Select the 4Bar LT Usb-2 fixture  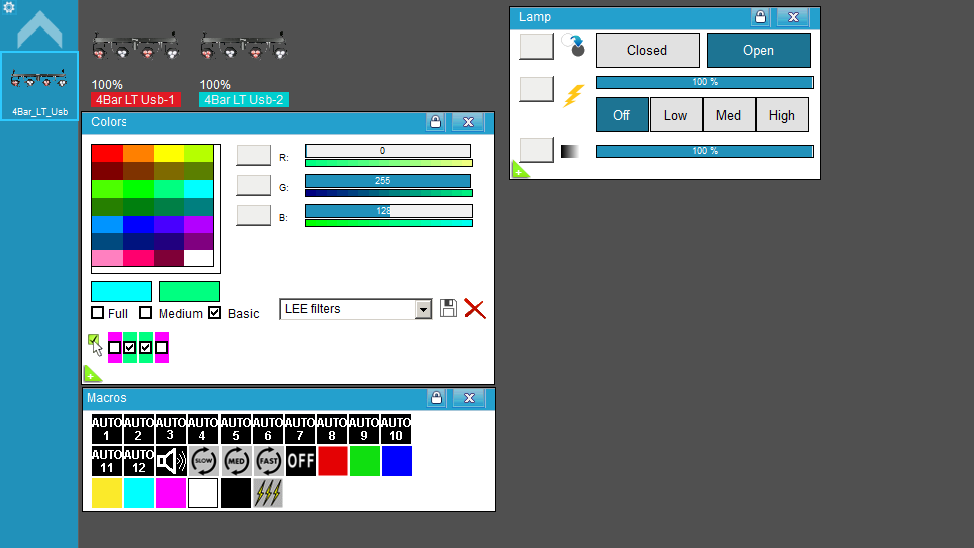coord(244,99)
